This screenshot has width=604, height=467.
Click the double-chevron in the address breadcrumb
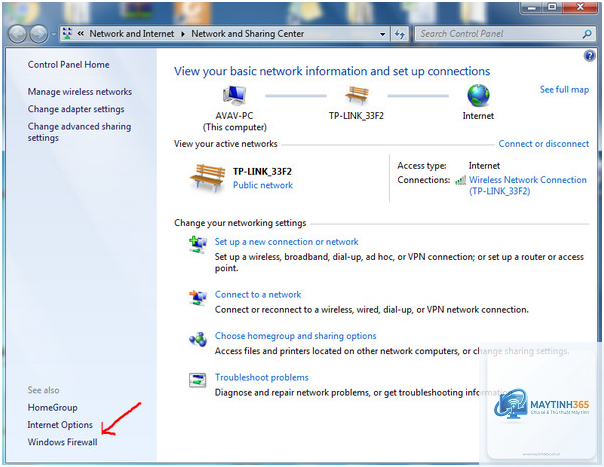pyautogui.click(x=81, y=34)
